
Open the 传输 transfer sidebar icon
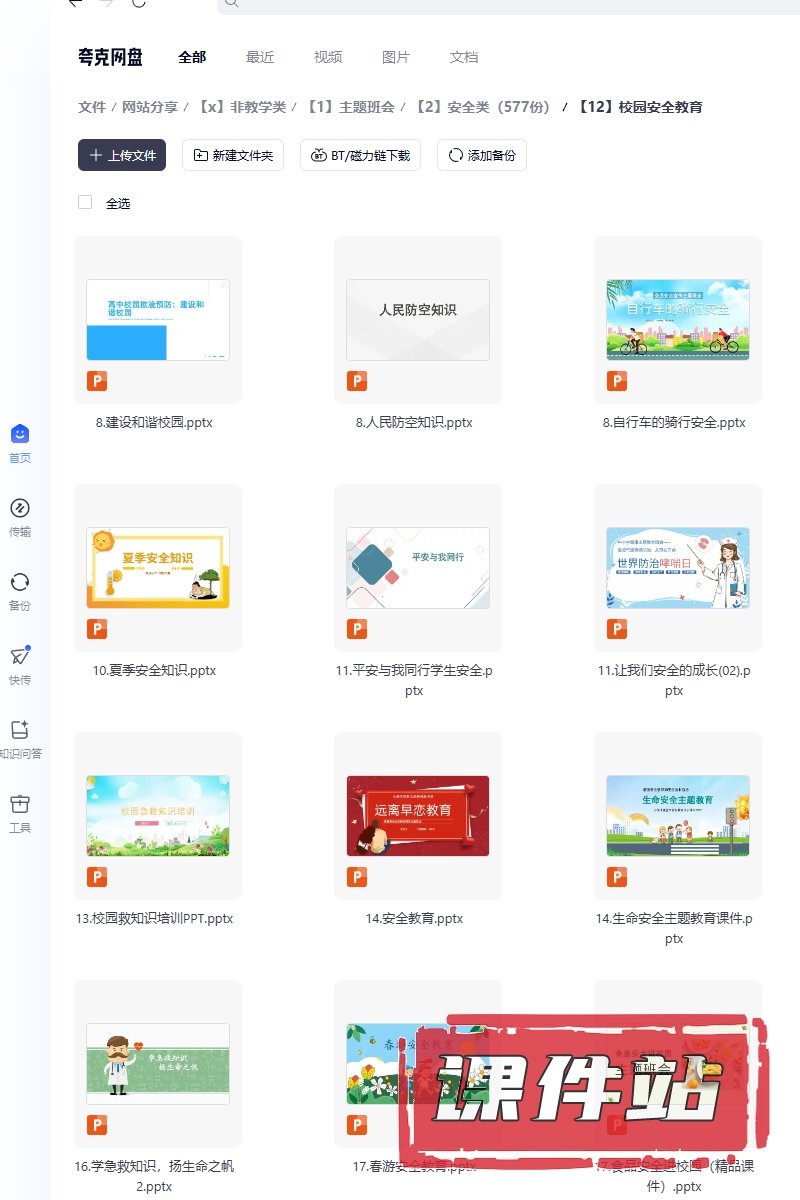tap(20, 508)
